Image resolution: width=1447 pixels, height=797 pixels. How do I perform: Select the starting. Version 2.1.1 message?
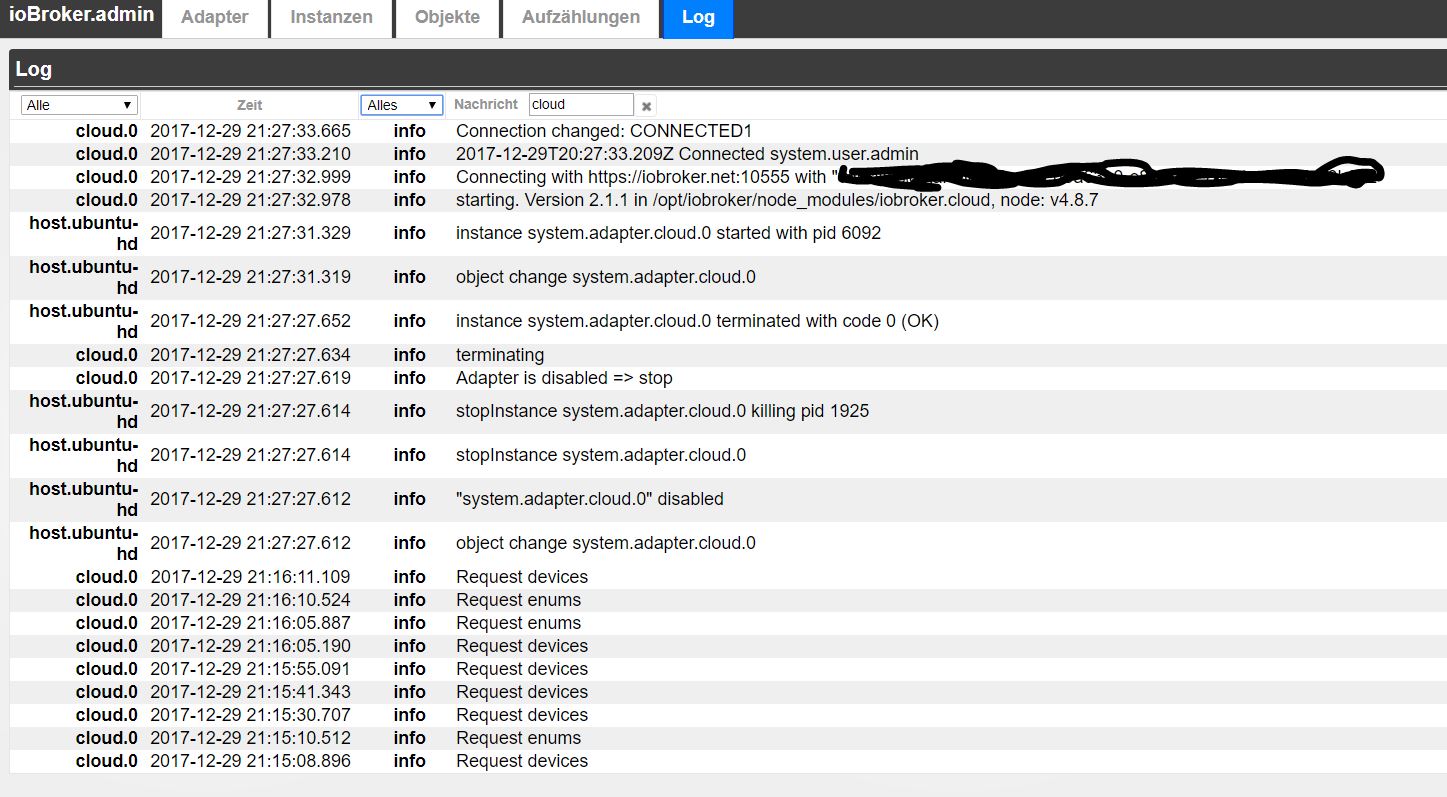tap(777, 200)
